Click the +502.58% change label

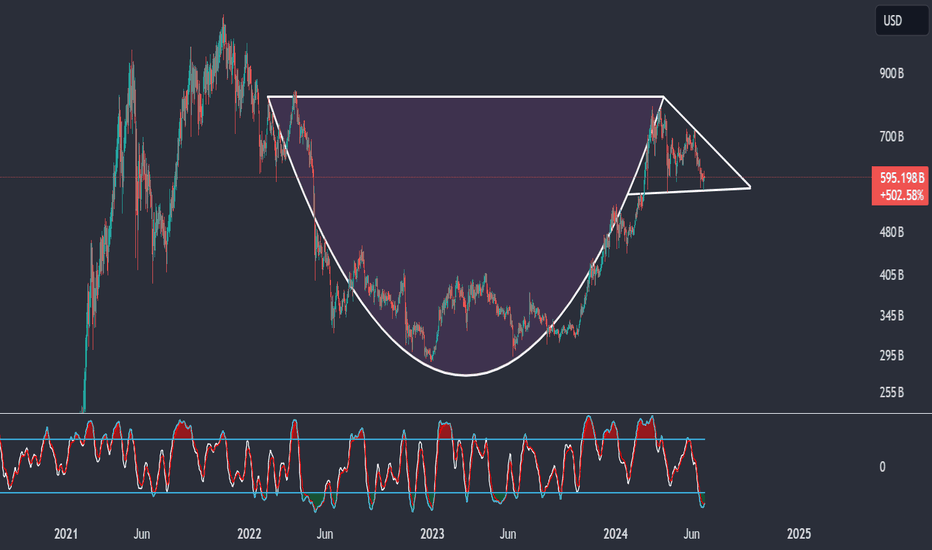pyautogui.click(x=902, y=195)
